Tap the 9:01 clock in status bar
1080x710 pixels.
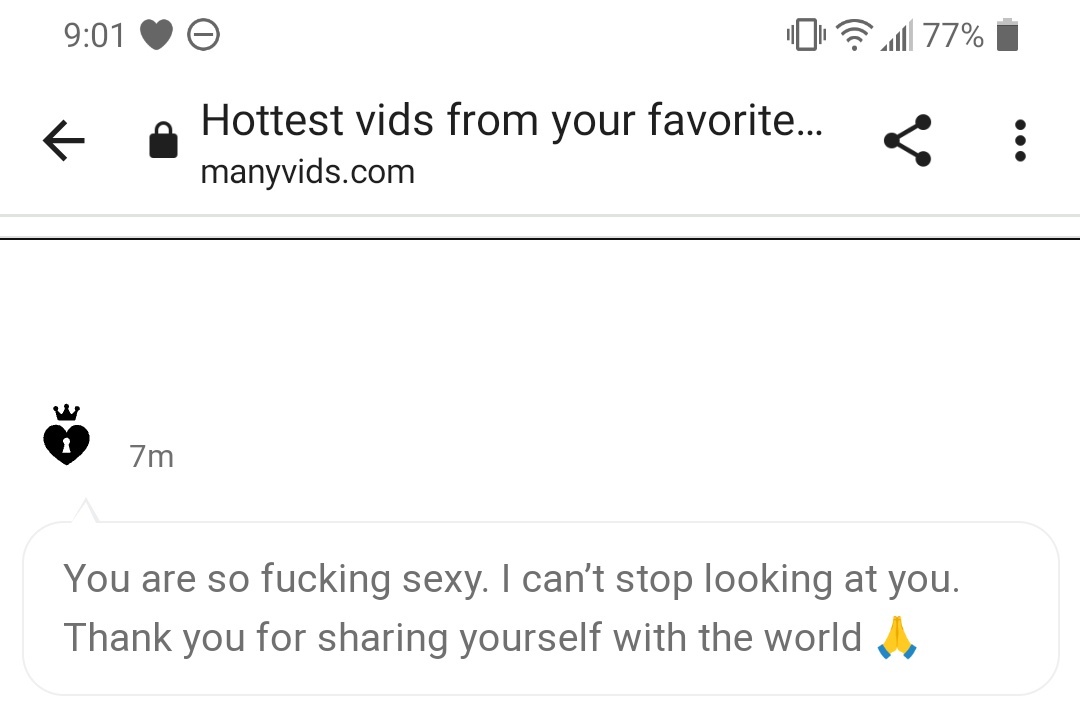click(x=94, y=36)
